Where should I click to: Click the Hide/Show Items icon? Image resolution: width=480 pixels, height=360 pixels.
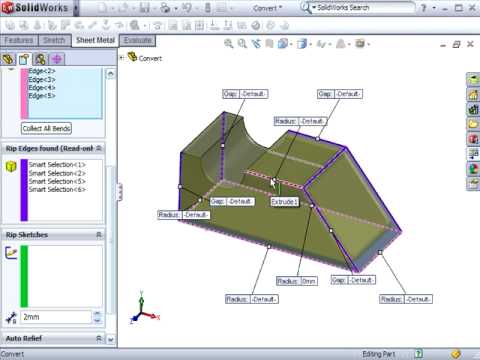coord(321,44)
